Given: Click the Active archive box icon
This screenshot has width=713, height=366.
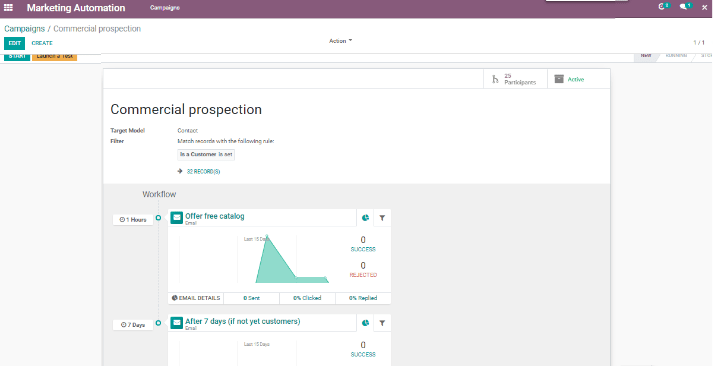Looking at the screenshot, I should coord(559,79).
